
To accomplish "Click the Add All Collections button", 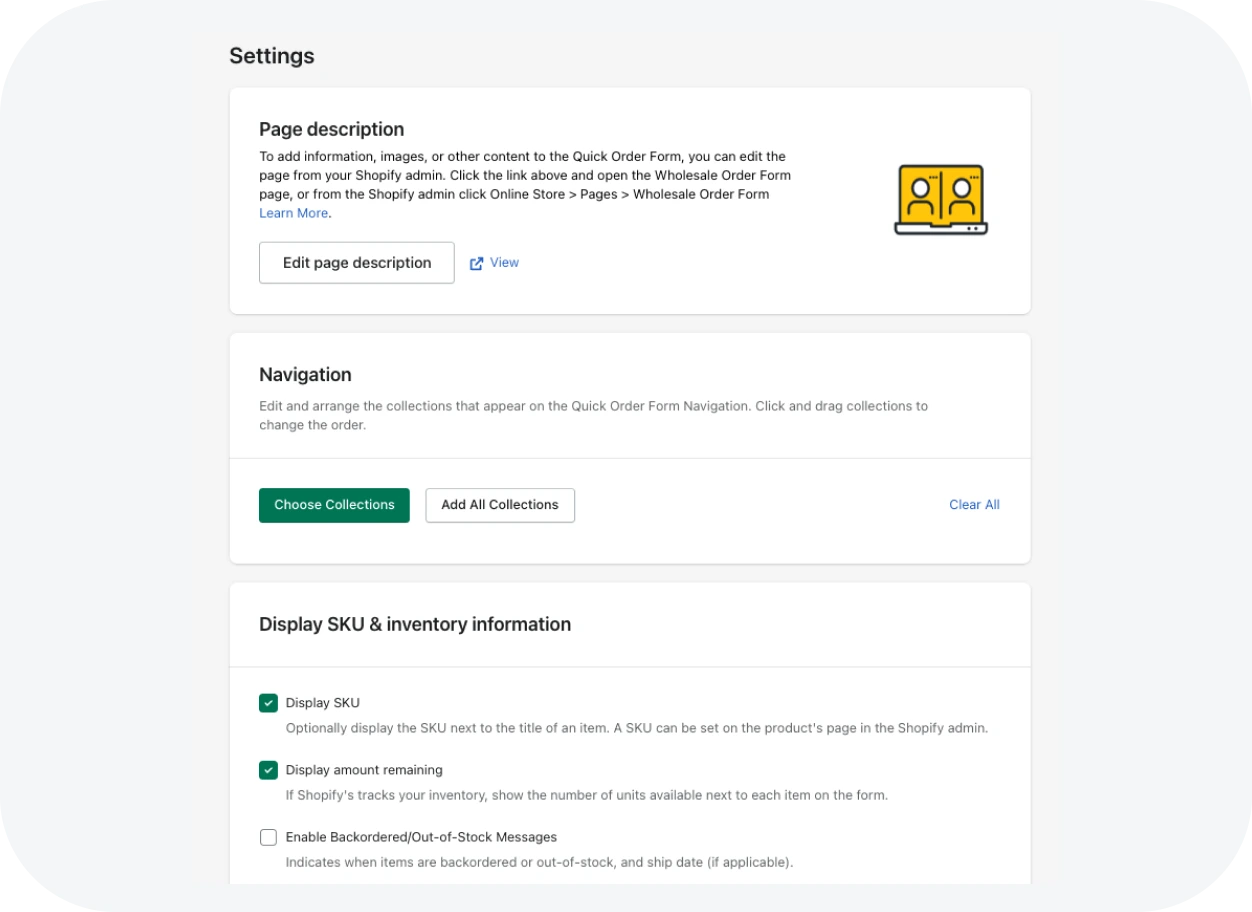I will point(500,505).
